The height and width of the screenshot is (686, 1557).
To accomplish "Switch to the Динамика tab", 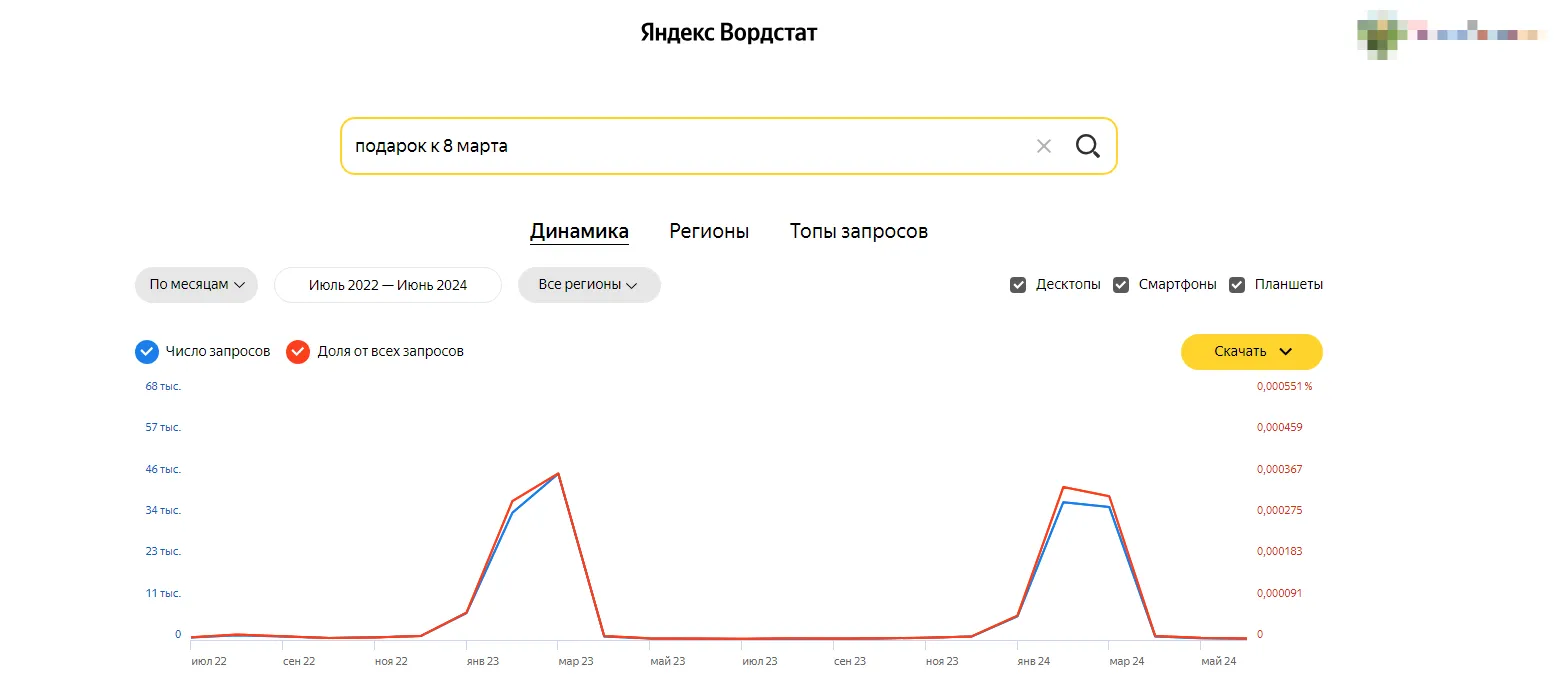I will pos(579,232).
